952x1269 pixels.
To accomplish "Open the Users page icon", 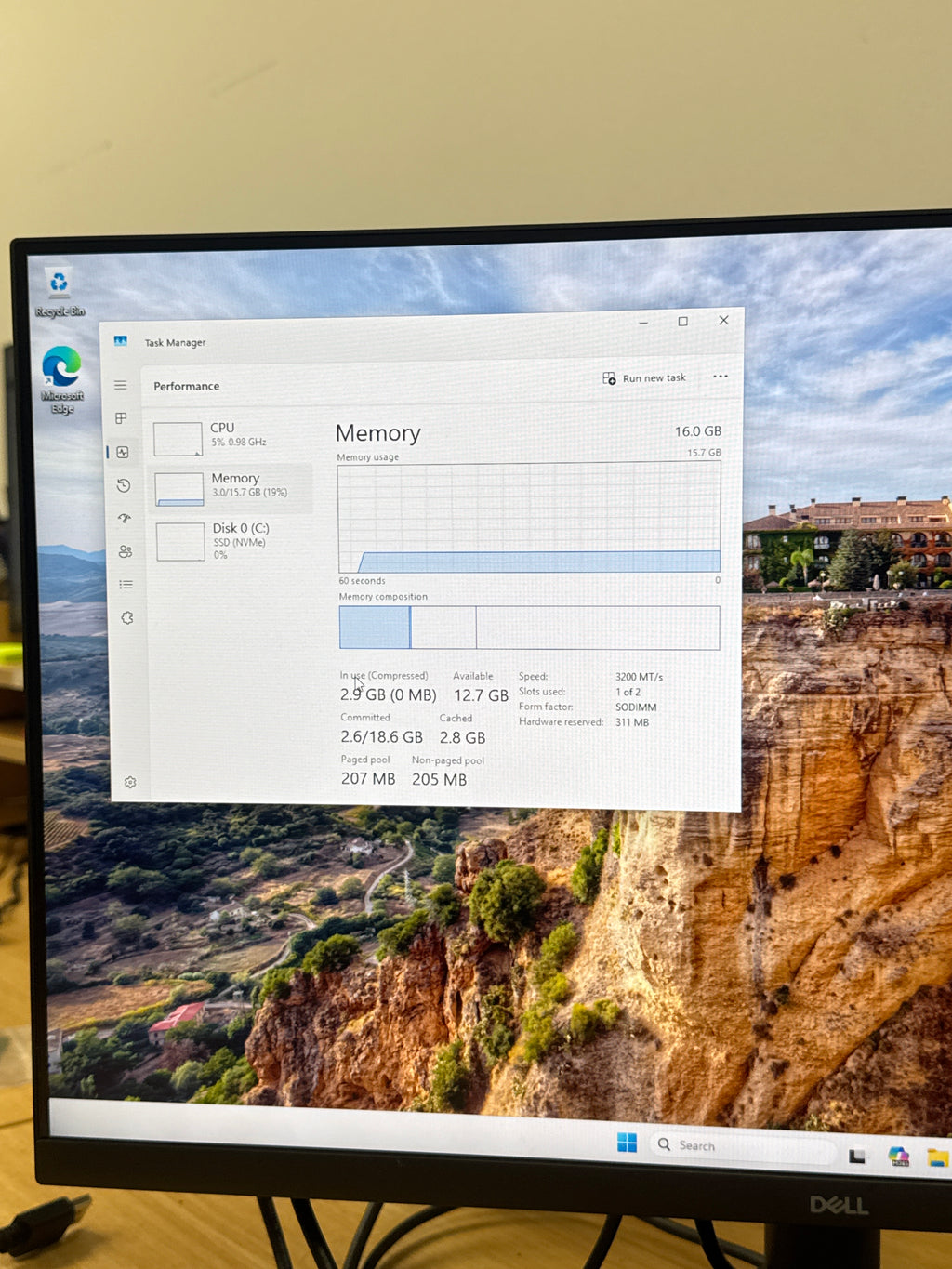I will tap(126, 551).
